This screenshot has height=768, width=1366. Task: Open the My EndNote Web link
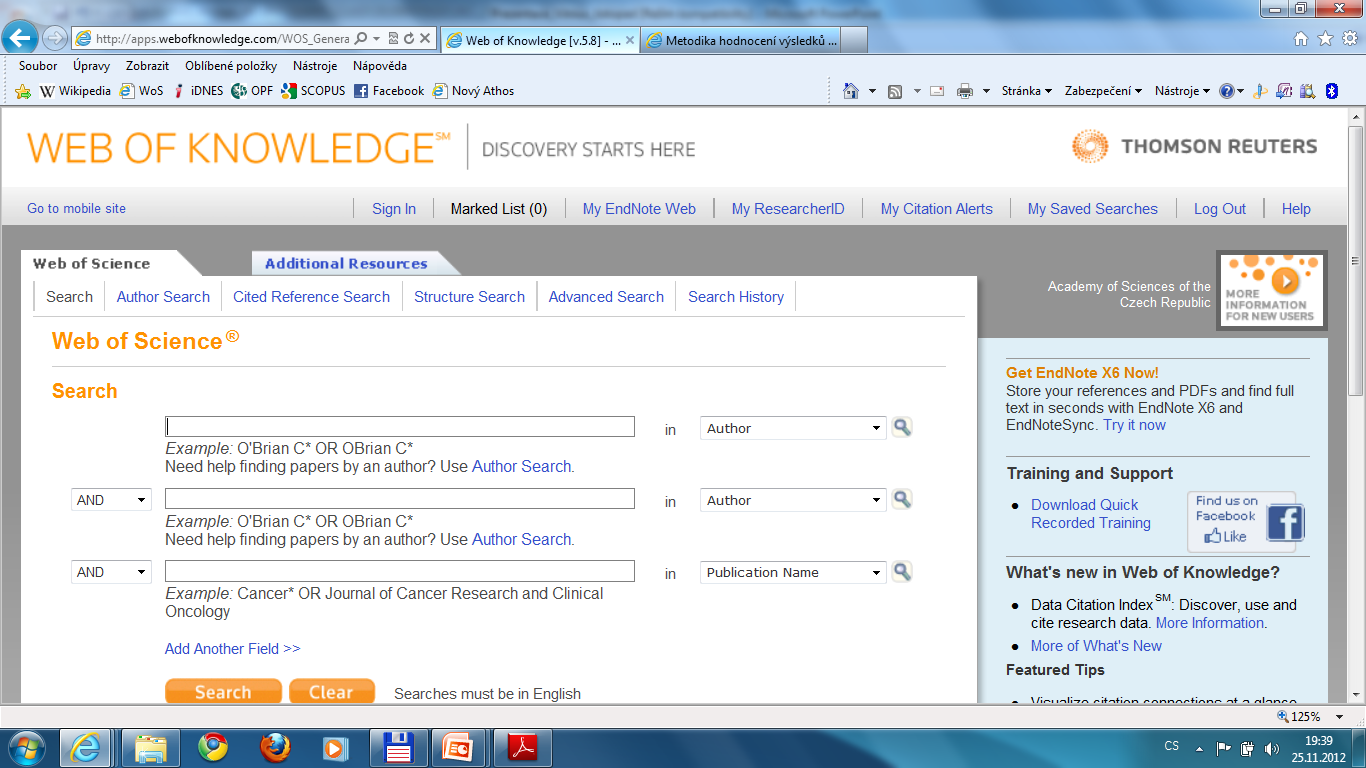click(x=639, y=209)
